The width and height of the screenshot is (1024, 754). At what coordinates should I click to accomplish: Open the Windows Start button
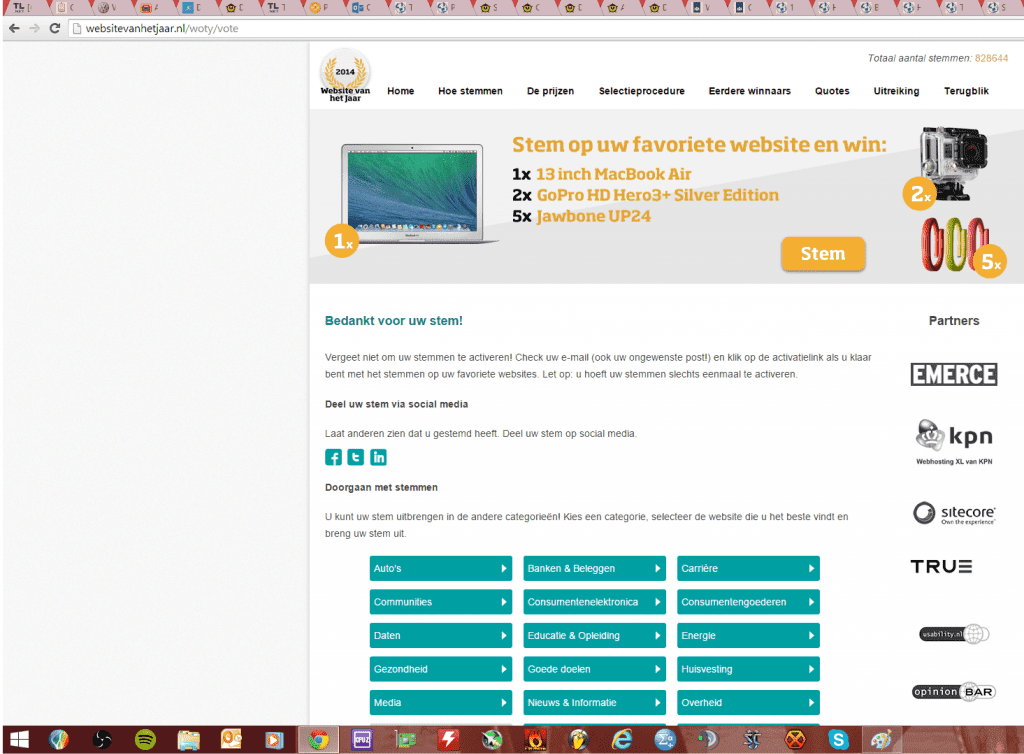click(20, 740)
